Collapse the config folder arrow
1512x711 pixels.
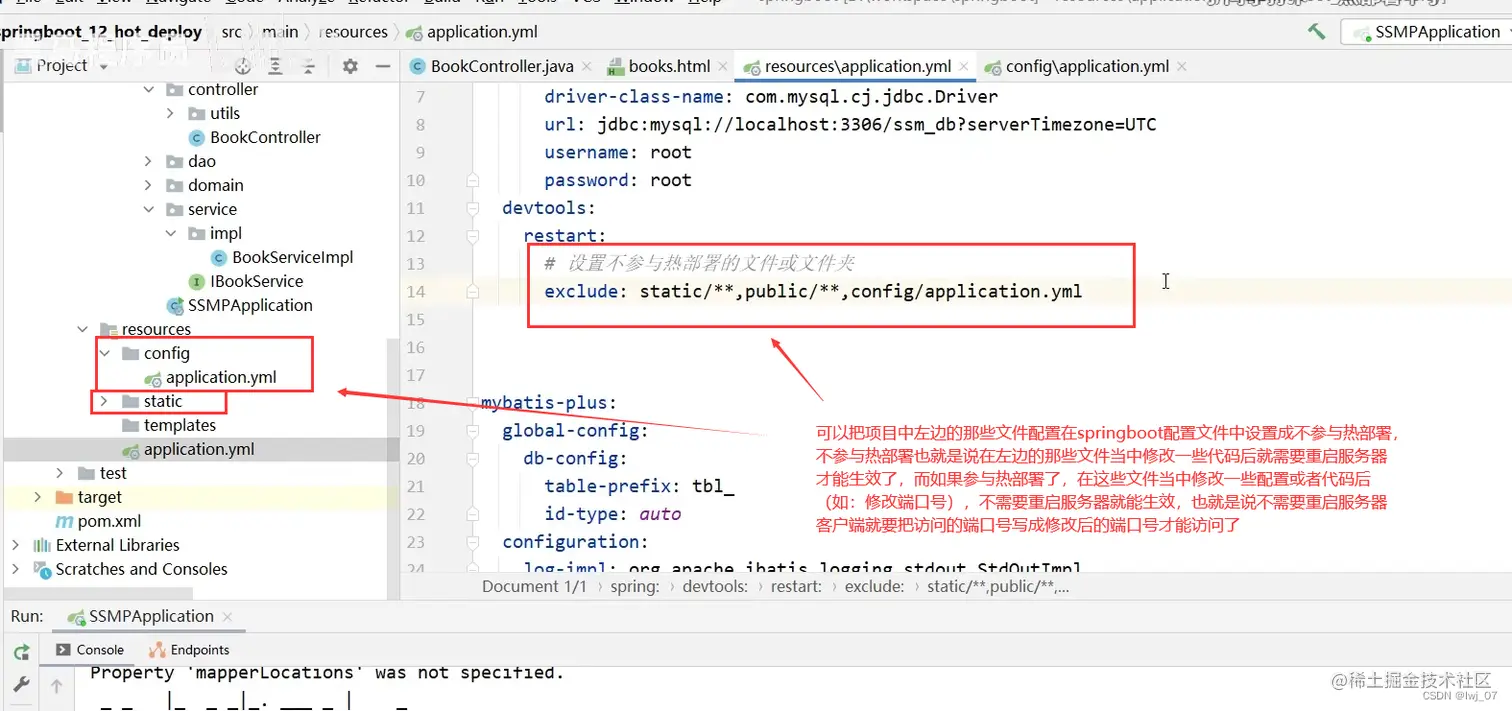click(x=105, y=354)
